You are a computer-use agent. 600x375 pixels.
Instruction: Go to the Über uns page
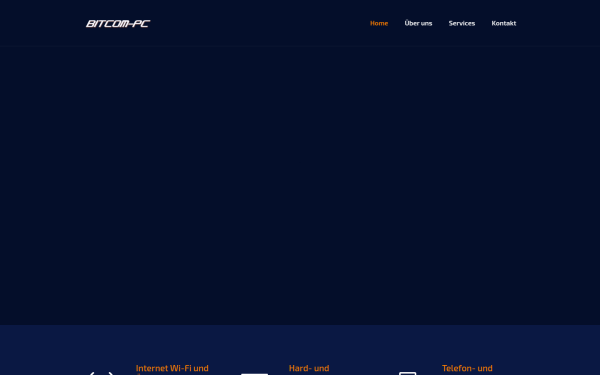[x=418, y=23]
